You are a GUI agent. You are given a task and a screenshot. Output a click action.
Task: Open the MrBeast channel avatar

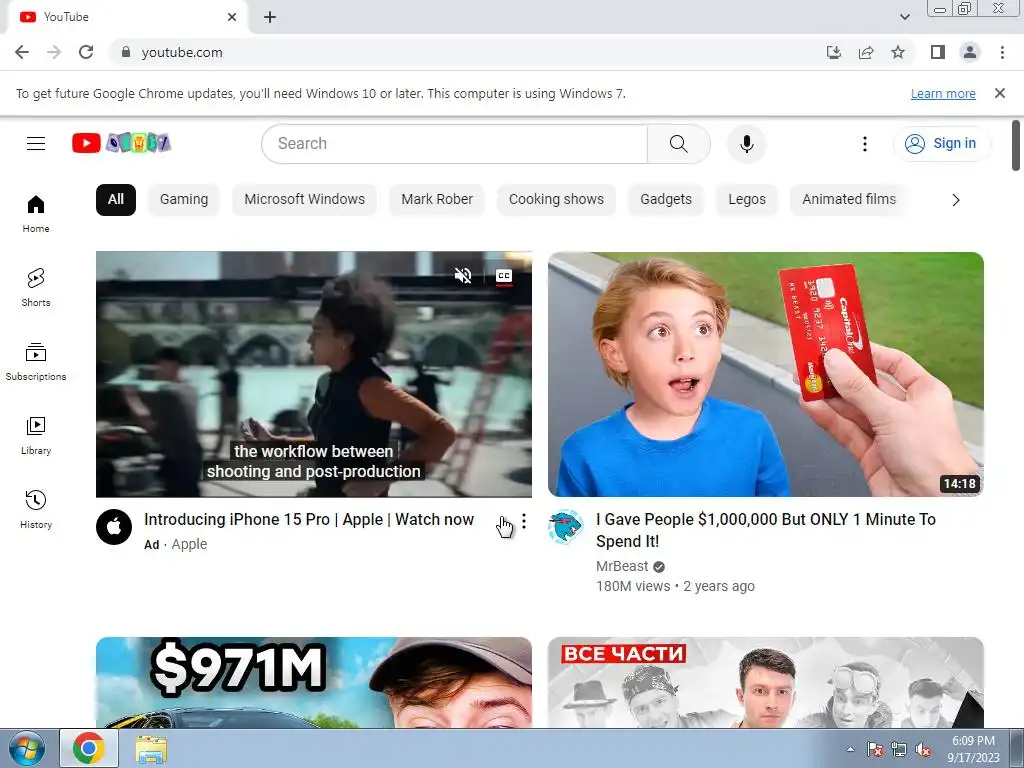(566, 527)
